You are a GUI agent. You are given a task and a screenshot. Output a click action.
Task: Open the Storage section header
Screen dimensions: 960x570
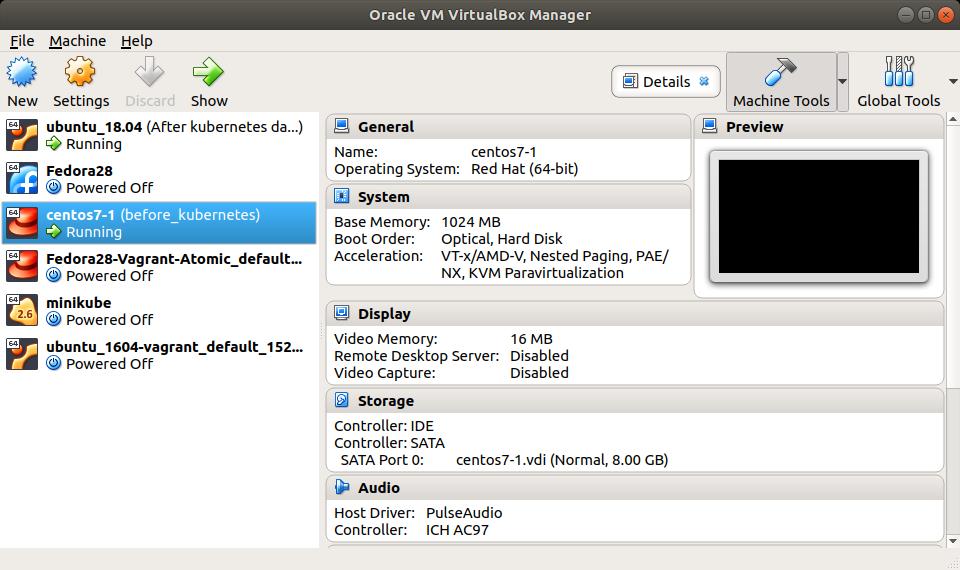point(635,401)
